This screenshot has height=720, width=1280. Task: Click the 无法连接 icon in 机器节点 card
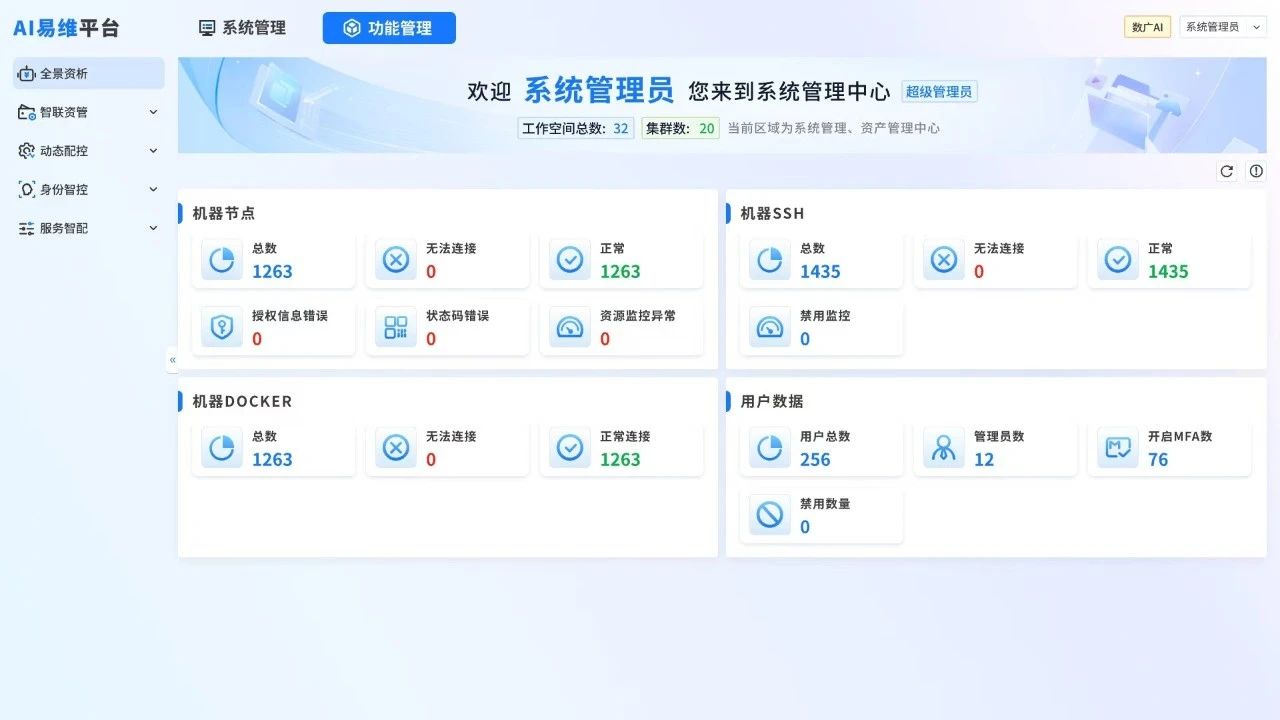[x=395, y=259]
